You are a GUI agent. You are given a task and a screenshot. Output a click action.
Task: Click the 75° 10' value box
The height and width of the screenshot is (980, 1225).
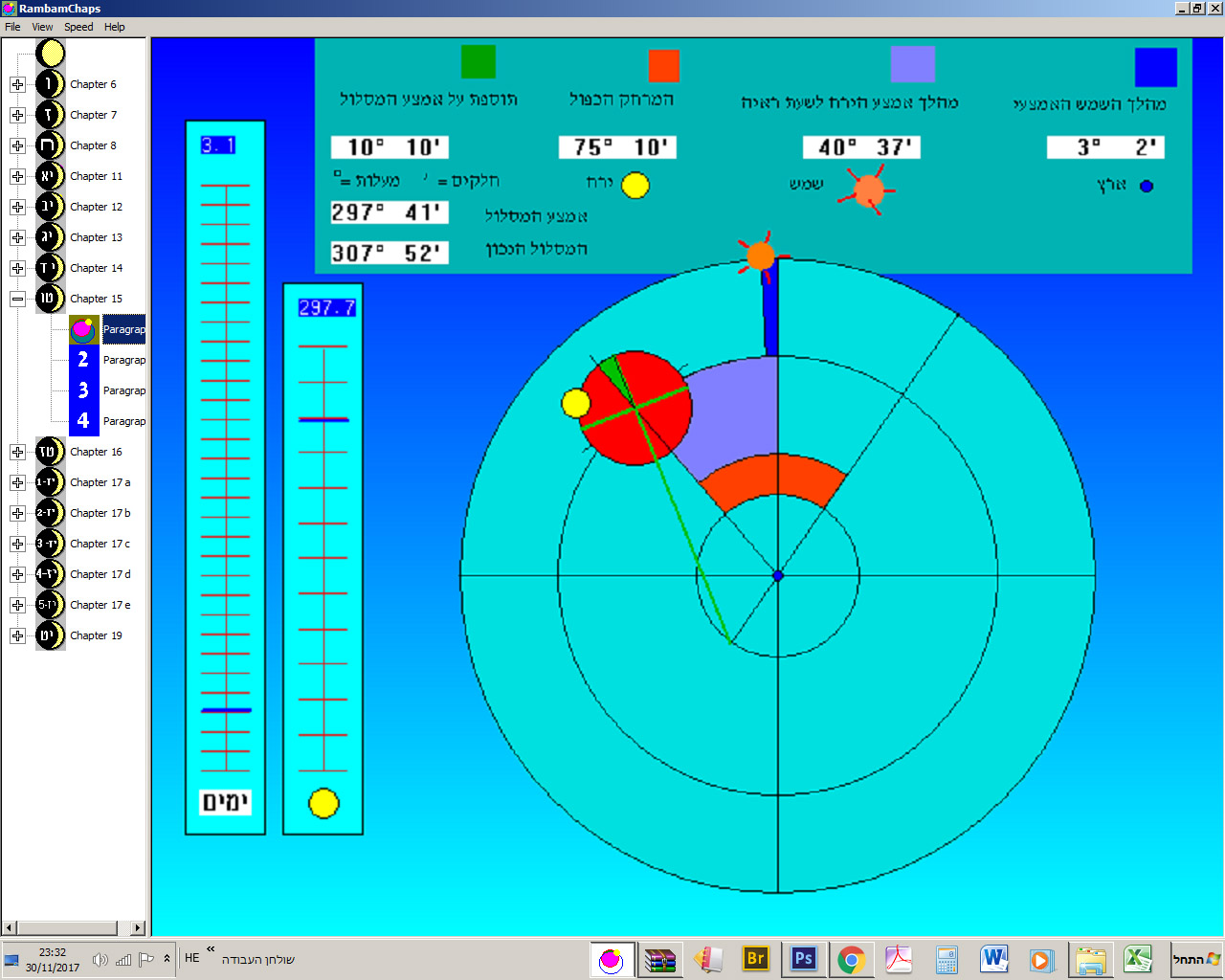point(617,147)
